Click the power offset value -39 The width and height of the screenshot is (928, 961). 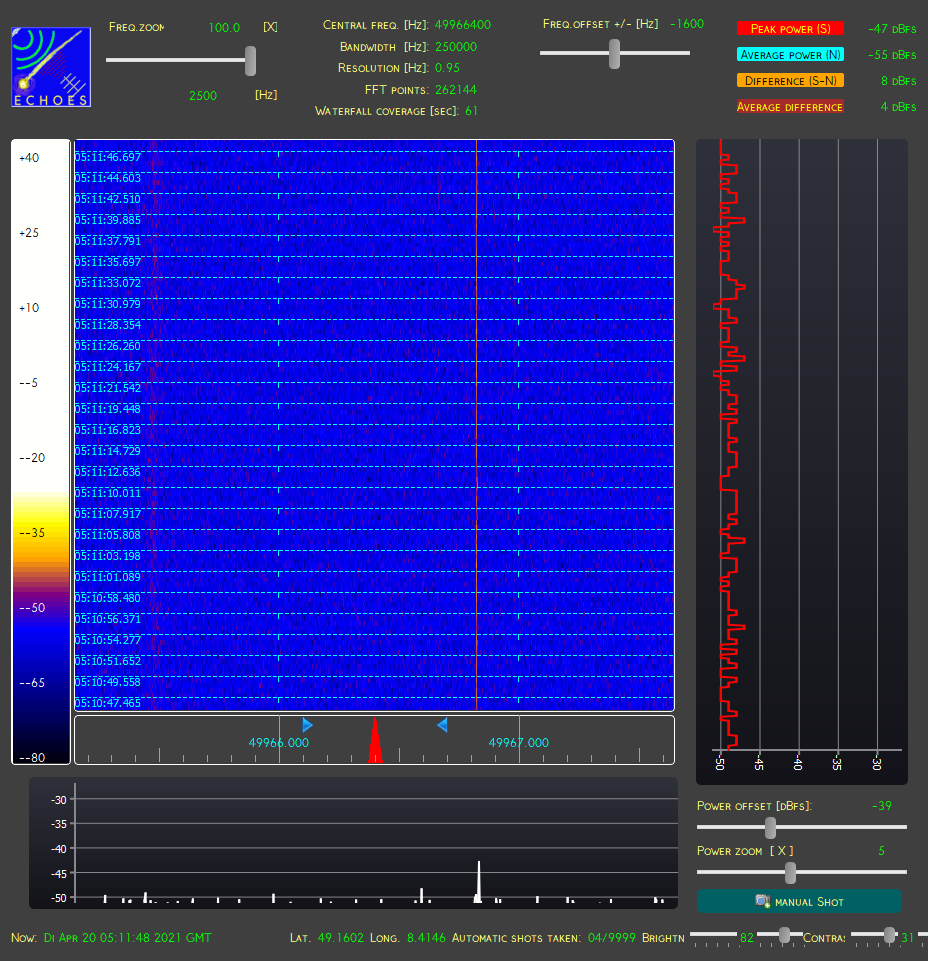[882, 806]
